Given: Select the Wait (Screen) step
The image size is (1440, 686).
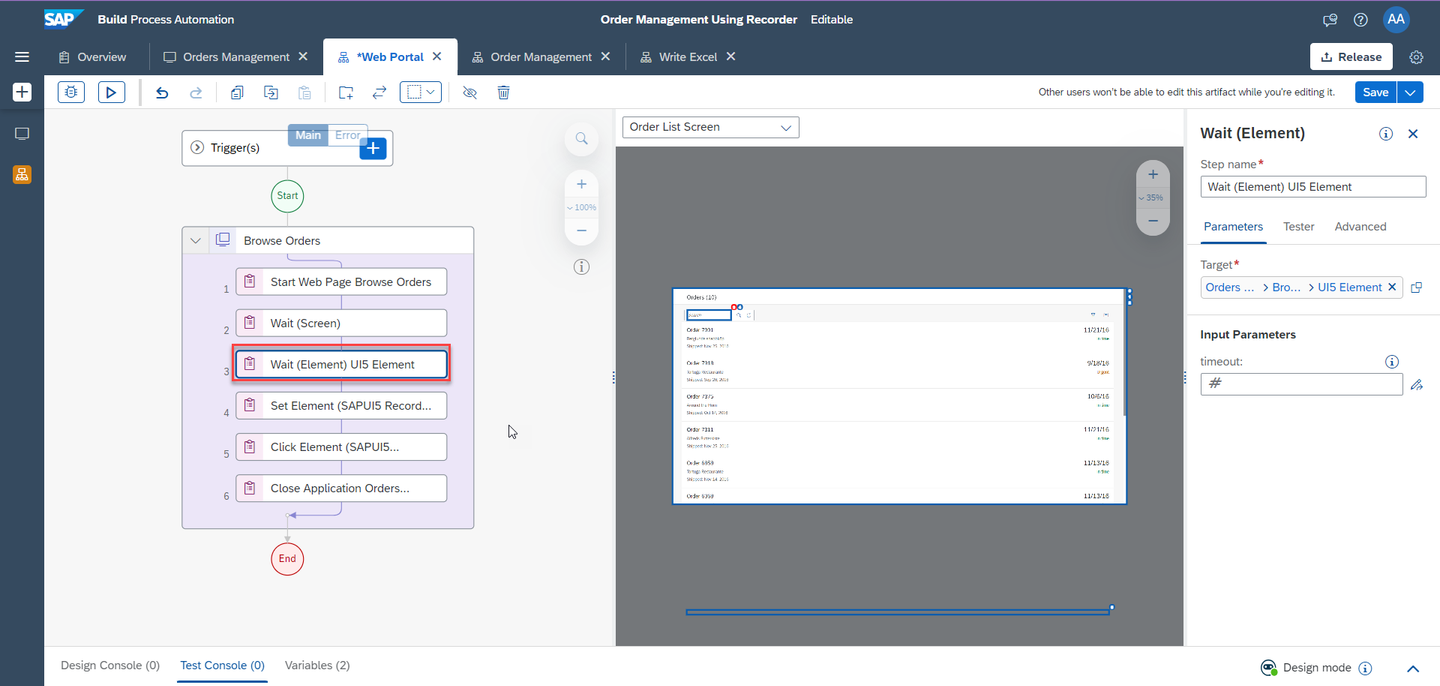Looking at the screenshot, I should tap(341, 323).
